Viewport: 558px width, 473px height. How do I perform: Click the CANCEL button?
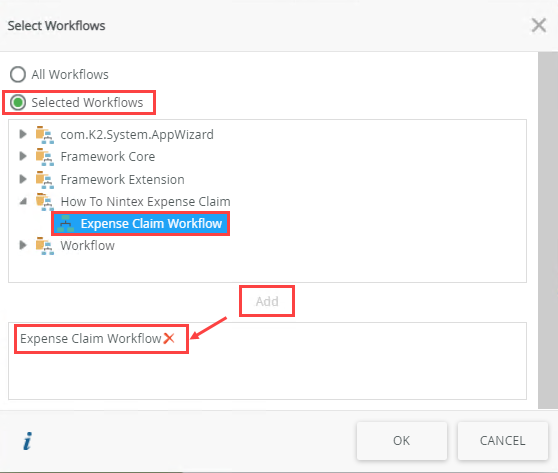[502, 441]
